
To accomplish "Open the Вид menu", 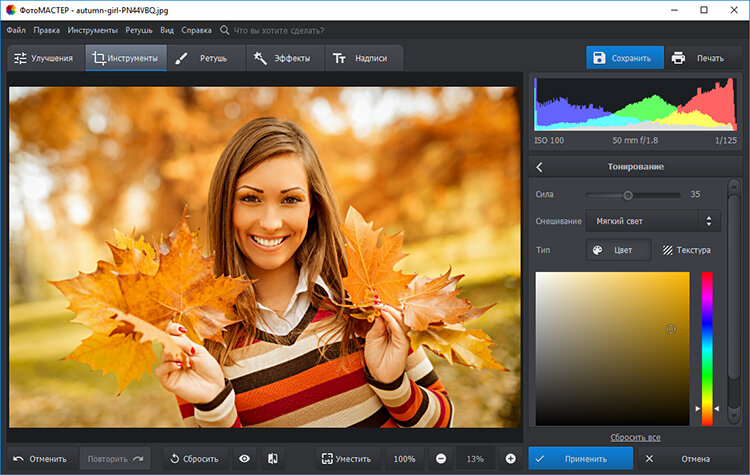I will coord(166,30).
